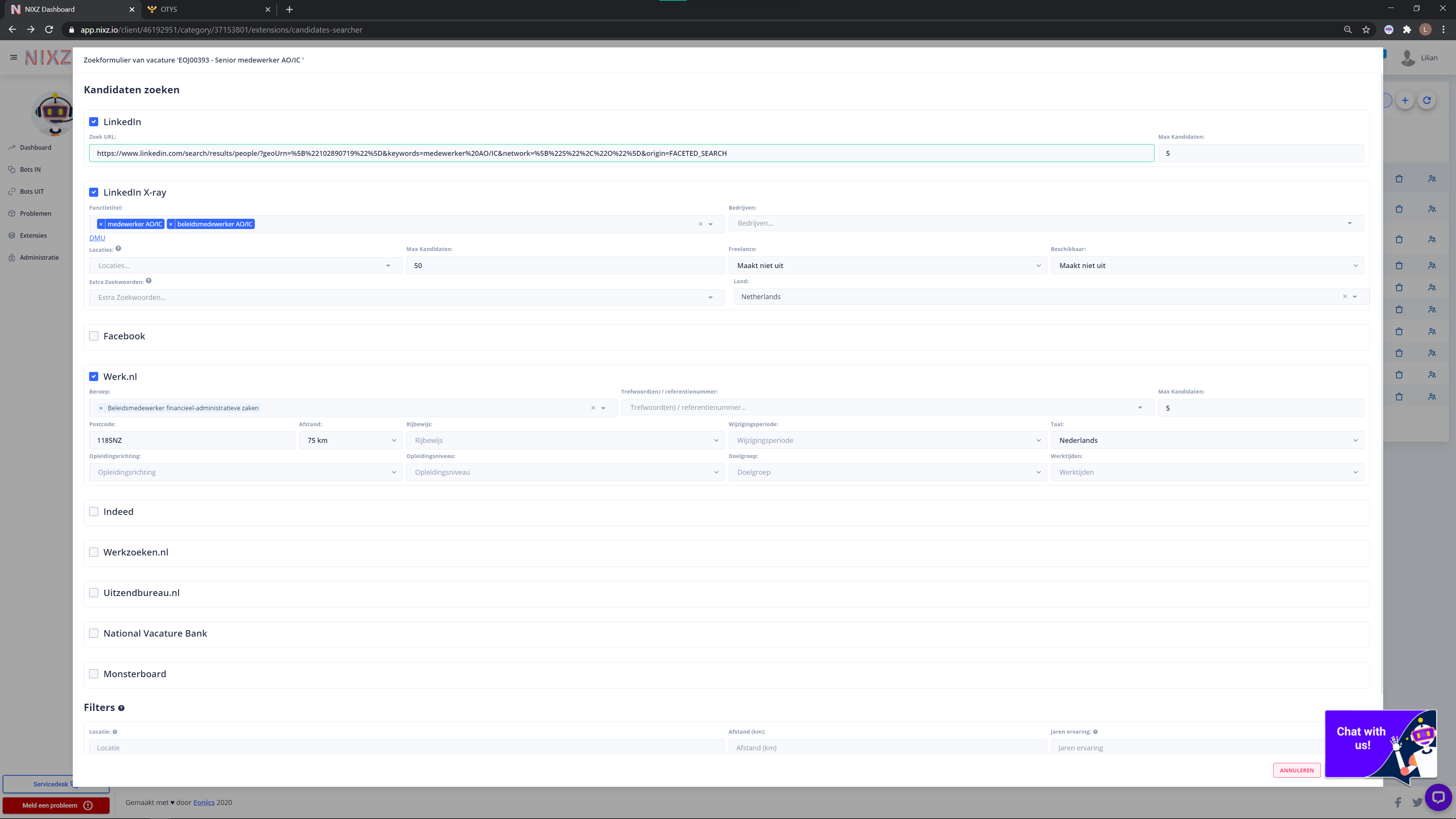Click the refresh icon in top-right toolbar
The width and height of the screenshot is (1456, 819).
tap(1426, 100)
